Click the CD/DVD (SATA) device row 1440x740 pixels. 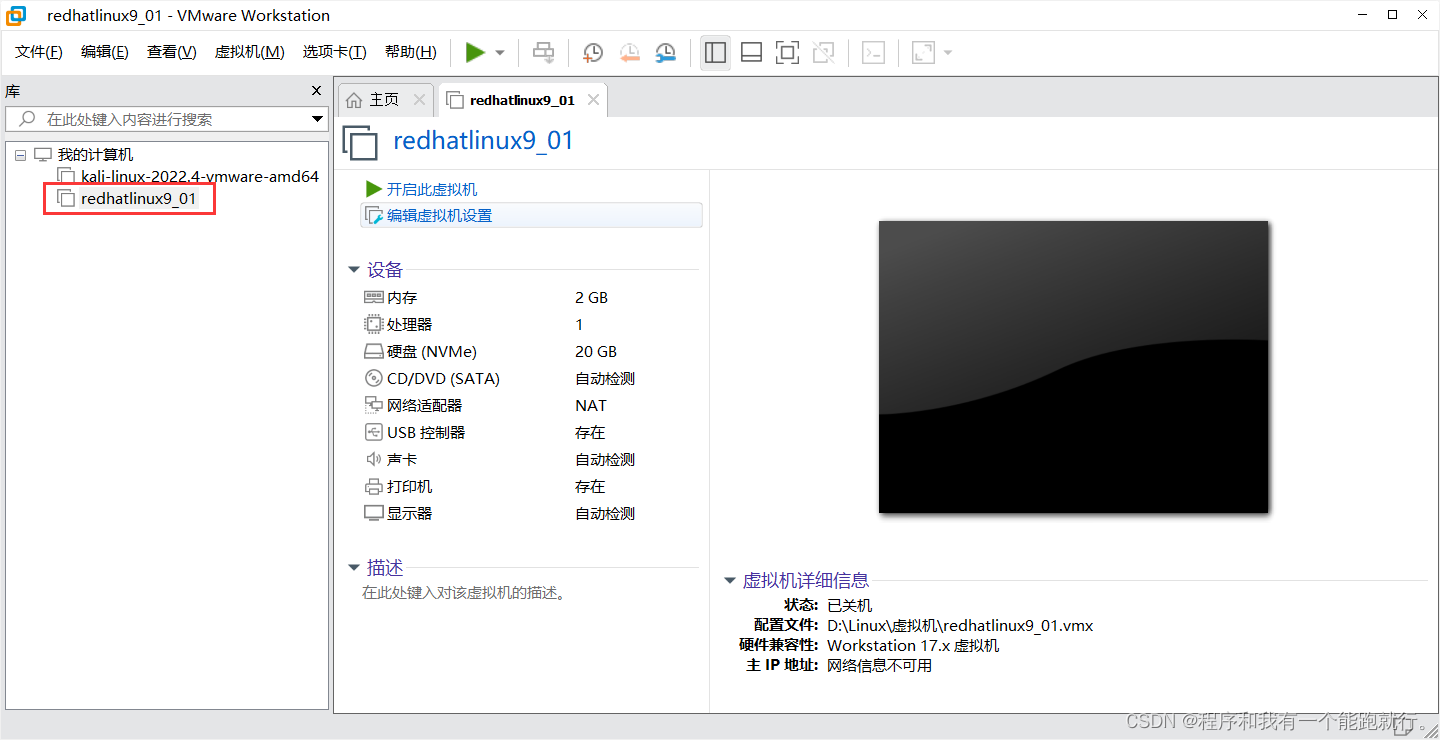(530, 379)
